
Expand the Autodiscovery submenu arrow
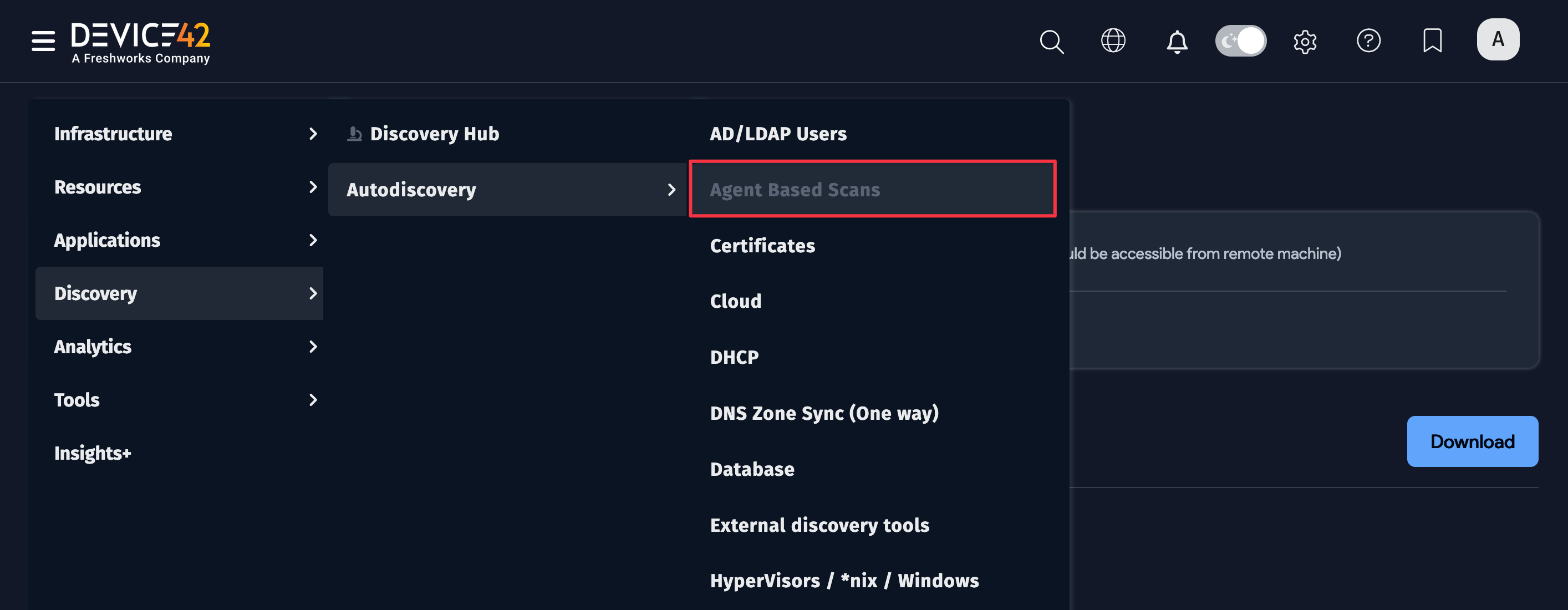coord(672,189)
